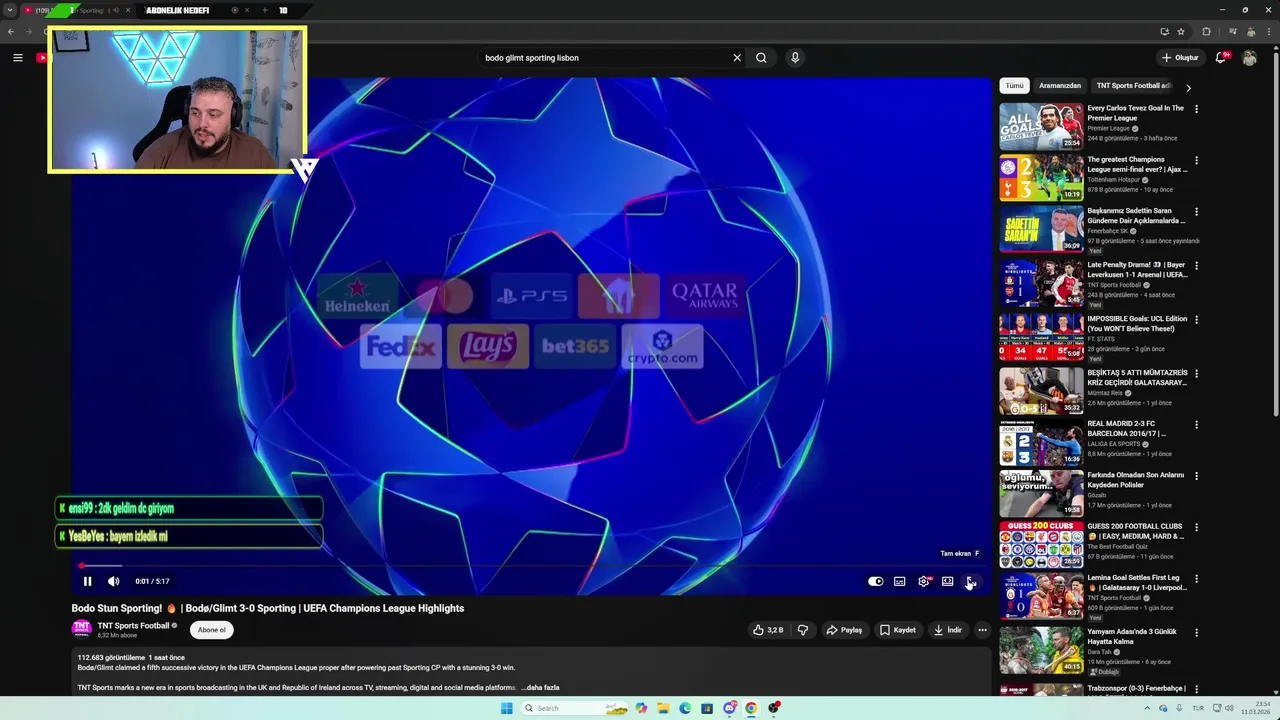Open File Explorer from the taskbar
The image size is (1280, 720).
coord(663,708)
